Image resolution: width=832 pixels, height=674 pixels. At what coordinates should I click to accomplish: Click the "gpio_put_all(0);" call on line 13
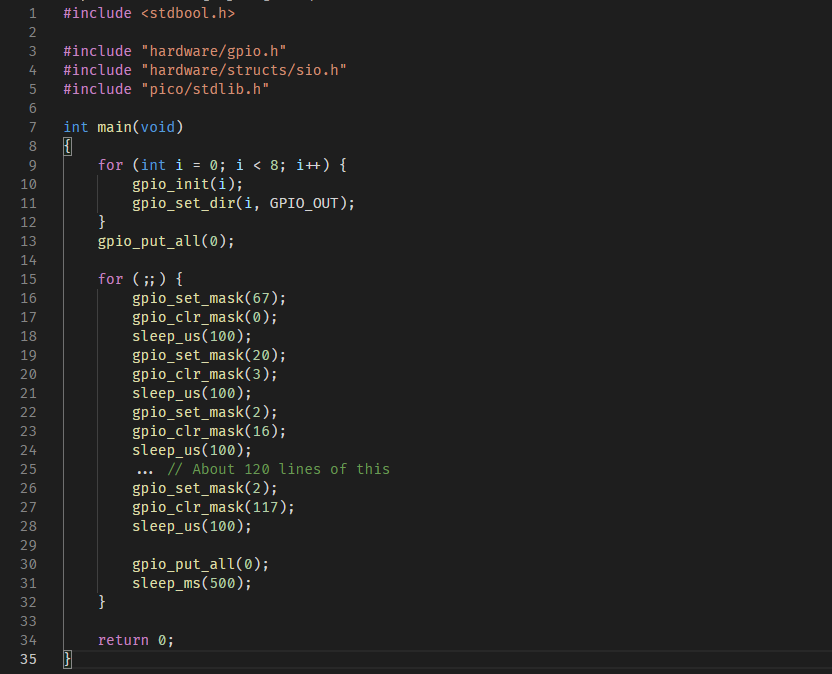click(166, 241)
